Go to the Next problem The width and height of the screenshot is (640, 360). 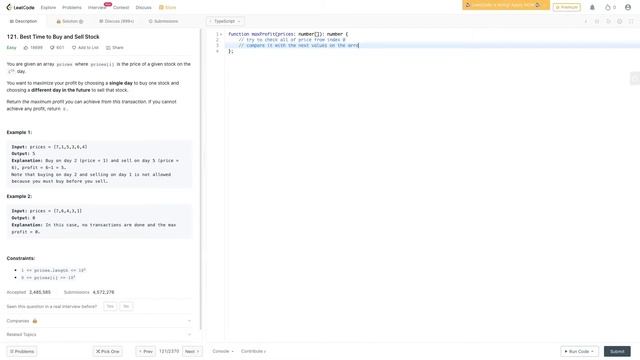click(192, 351)
